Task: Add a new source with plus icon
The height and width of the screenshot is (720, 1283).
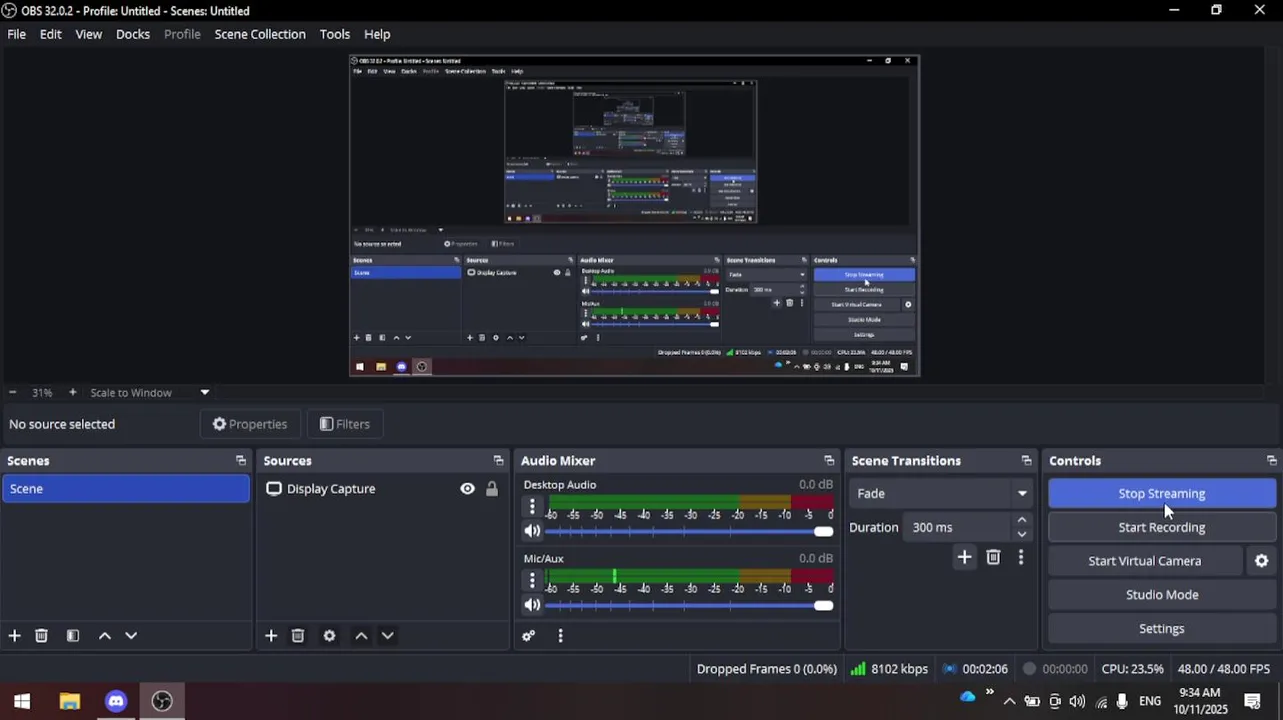Action: (x=271, y=636)
